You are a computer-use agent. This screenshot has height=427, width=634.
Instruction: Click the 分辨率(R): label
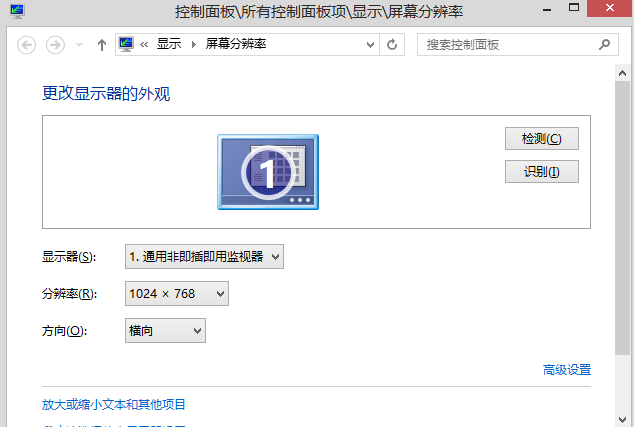70,294
